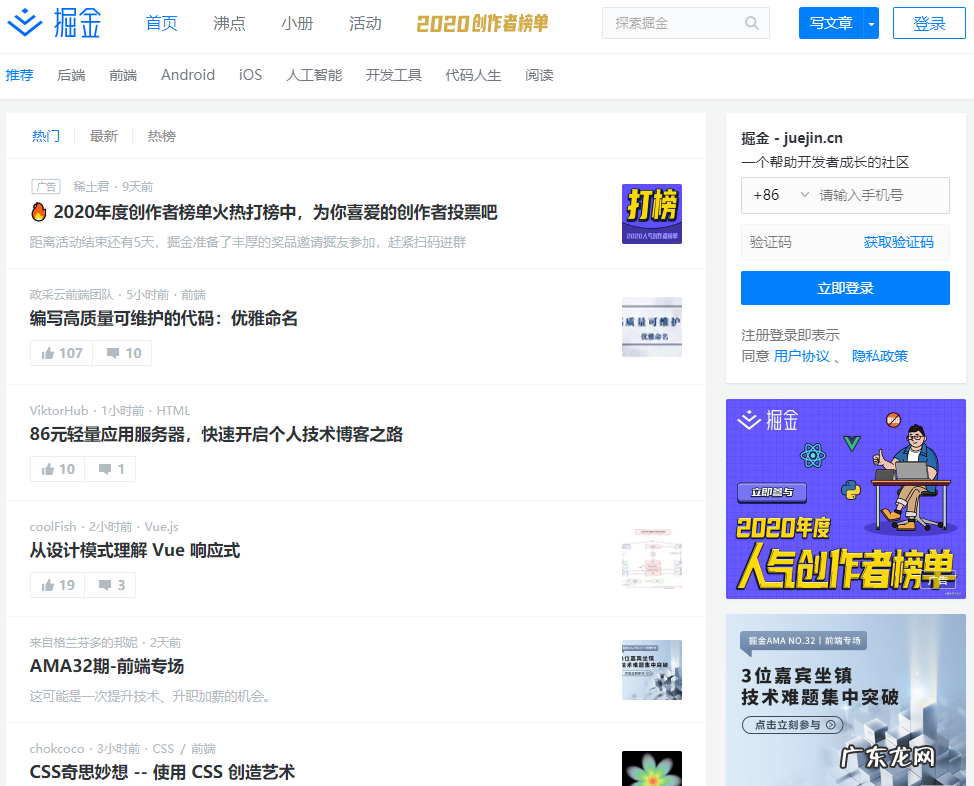The width and height of the screenshot is (974, 786).
Task: Open the 写文章 dropdown arrow
Action: [x=871, y=22]
